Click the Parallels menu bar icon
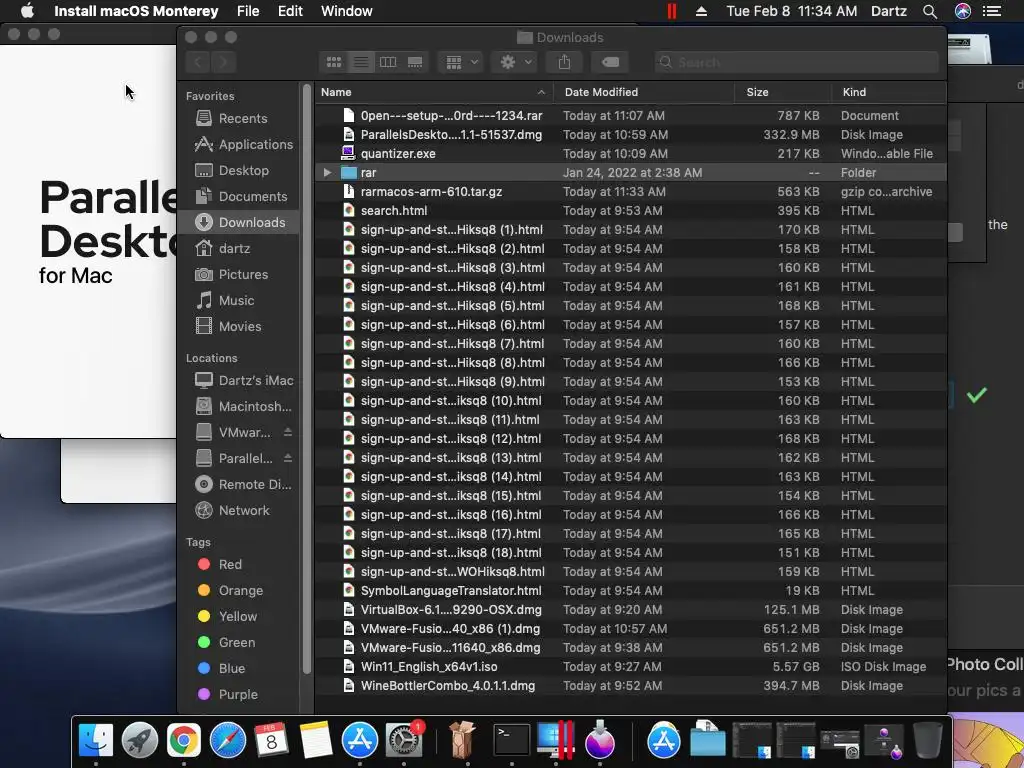 click(x=671, y=11)
